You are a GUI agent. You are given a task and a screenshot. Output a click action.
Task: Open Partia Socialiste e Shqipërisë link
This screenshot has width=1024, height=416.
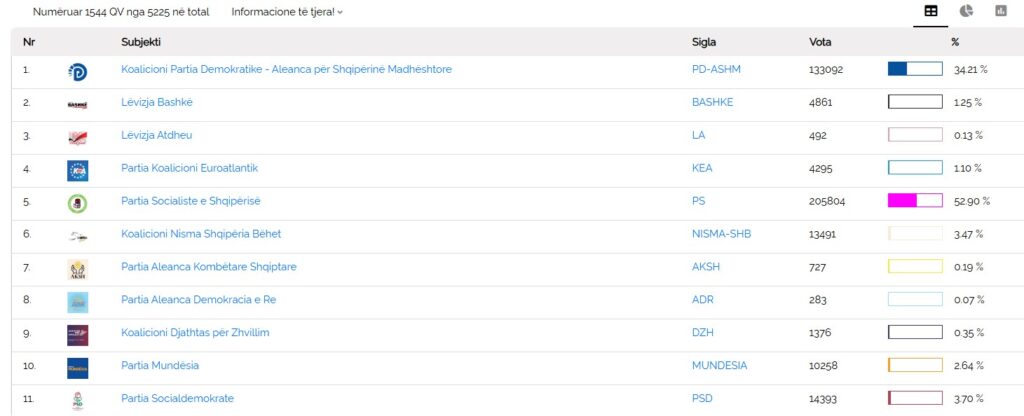point(191,201)
